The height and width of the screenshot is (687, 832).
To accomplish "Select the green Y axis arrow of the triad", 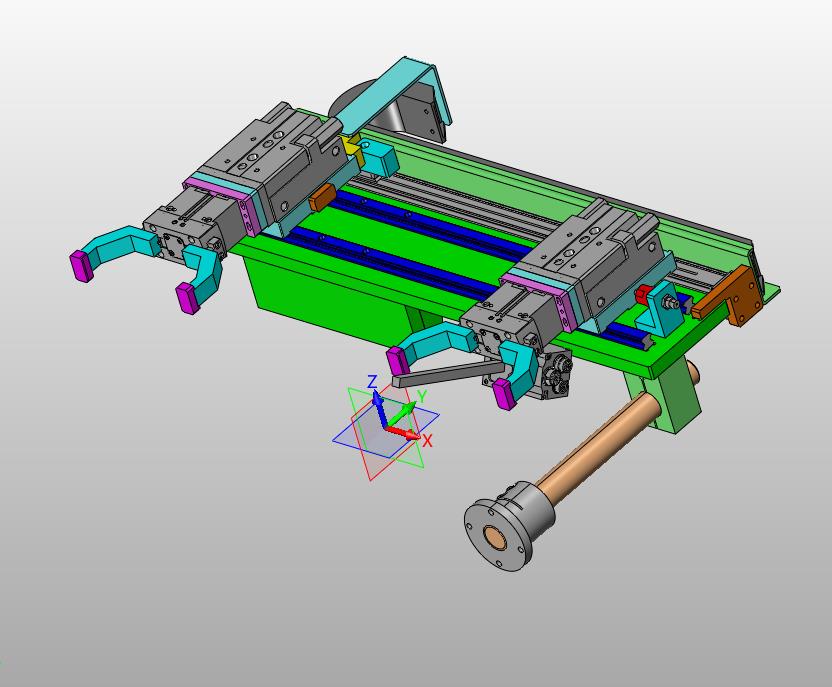I will click(x=402, y=415).
